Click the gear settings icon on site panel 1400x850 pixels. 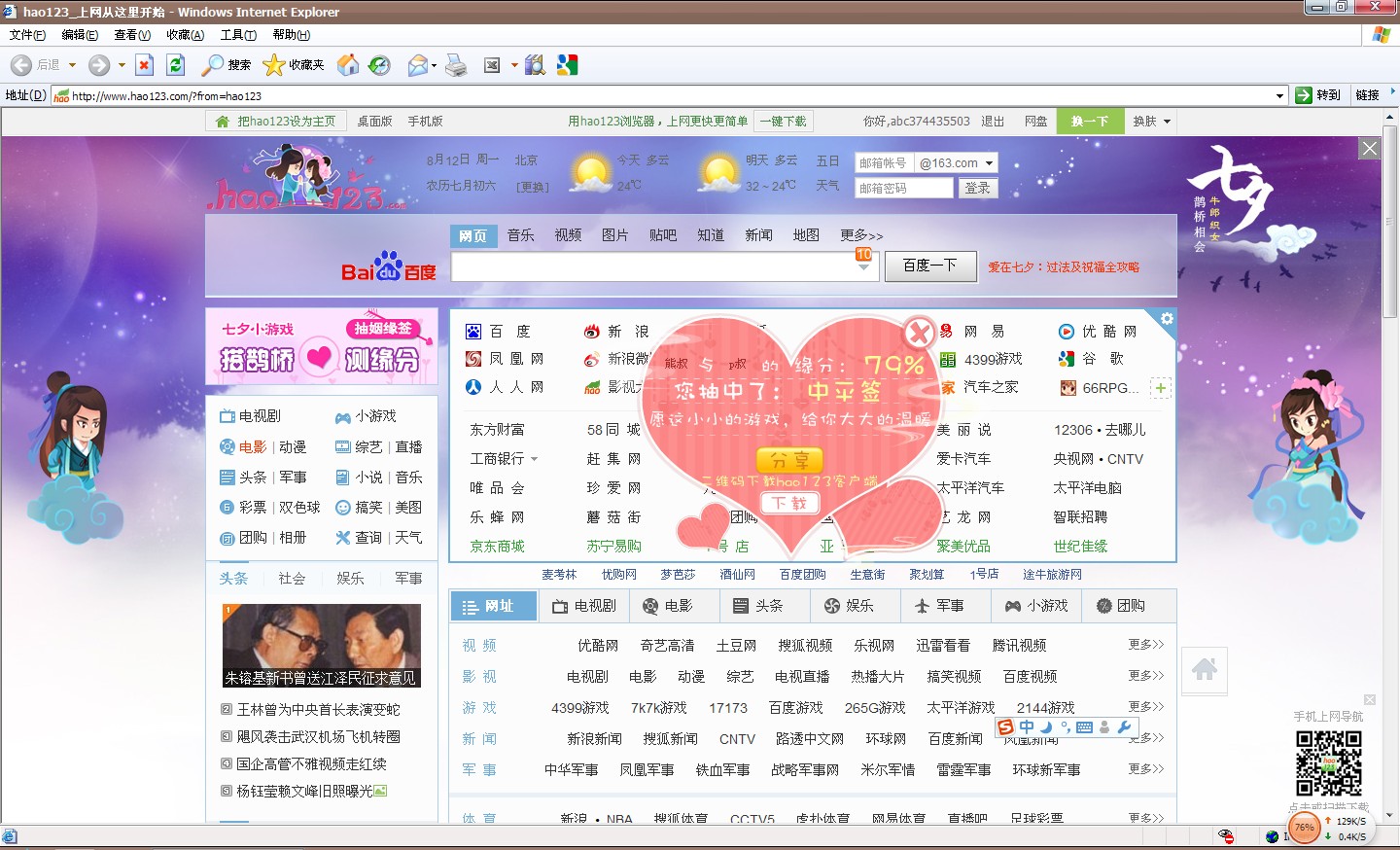click(1167, 319)
